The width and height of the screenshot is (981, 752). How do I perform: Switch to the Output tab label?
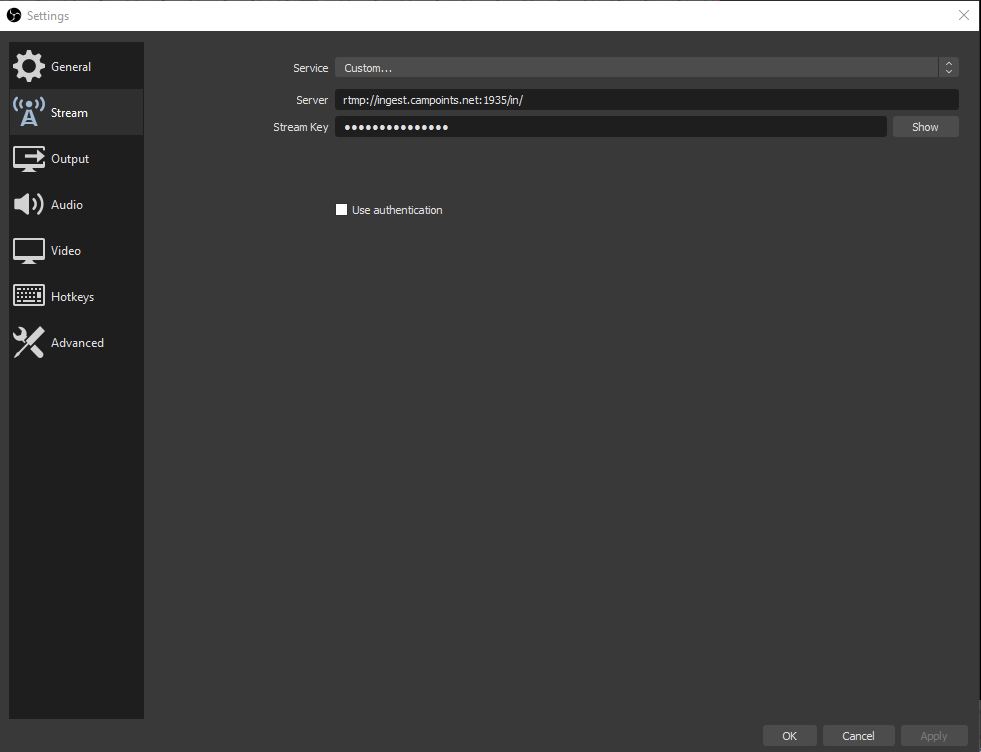pos(70,159)
